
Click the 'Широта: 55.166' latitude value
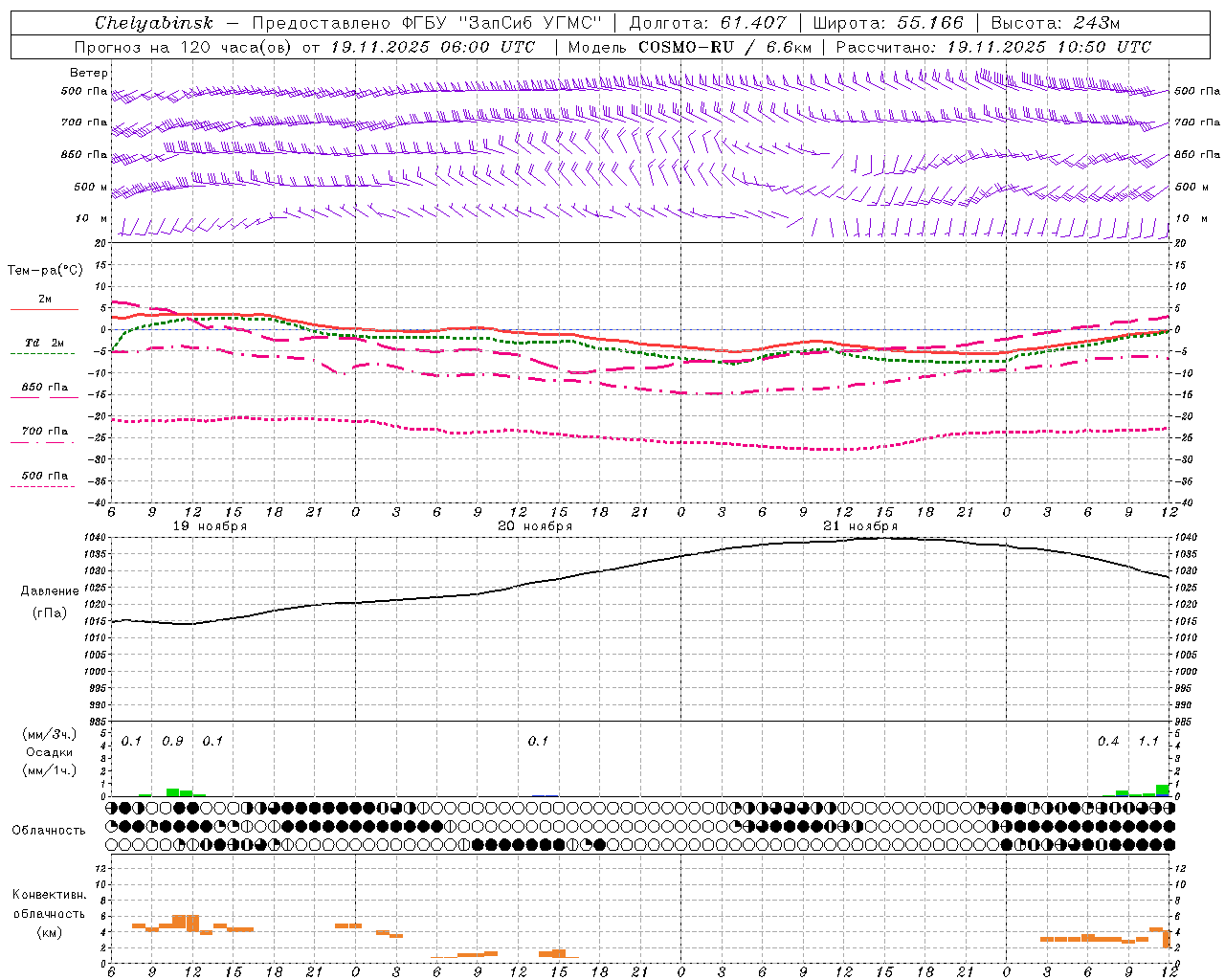[887, 23]
